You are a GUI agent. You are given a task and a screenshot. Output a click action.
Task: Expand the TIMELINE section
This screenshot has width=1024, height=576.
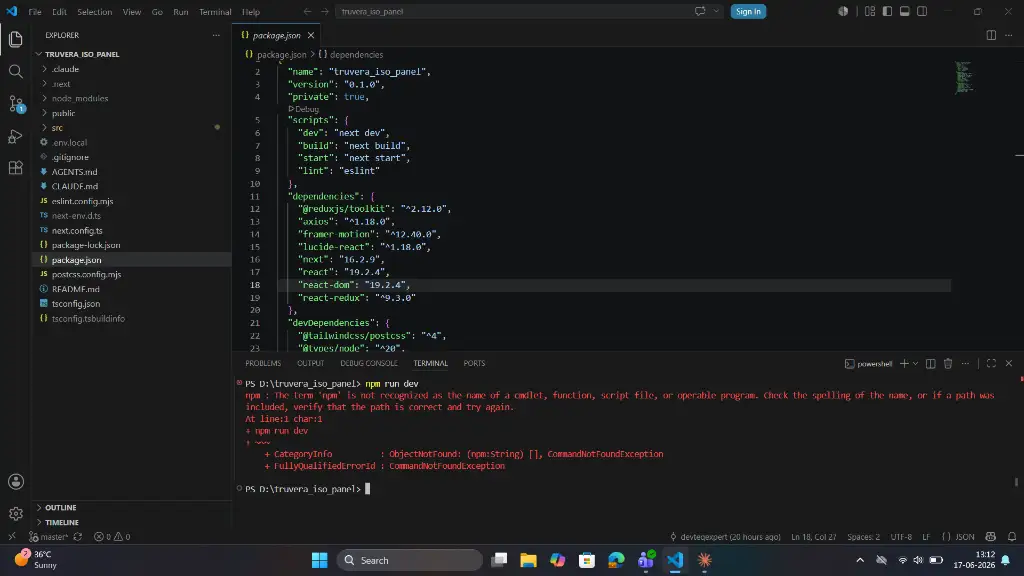(x=62, y=522)
